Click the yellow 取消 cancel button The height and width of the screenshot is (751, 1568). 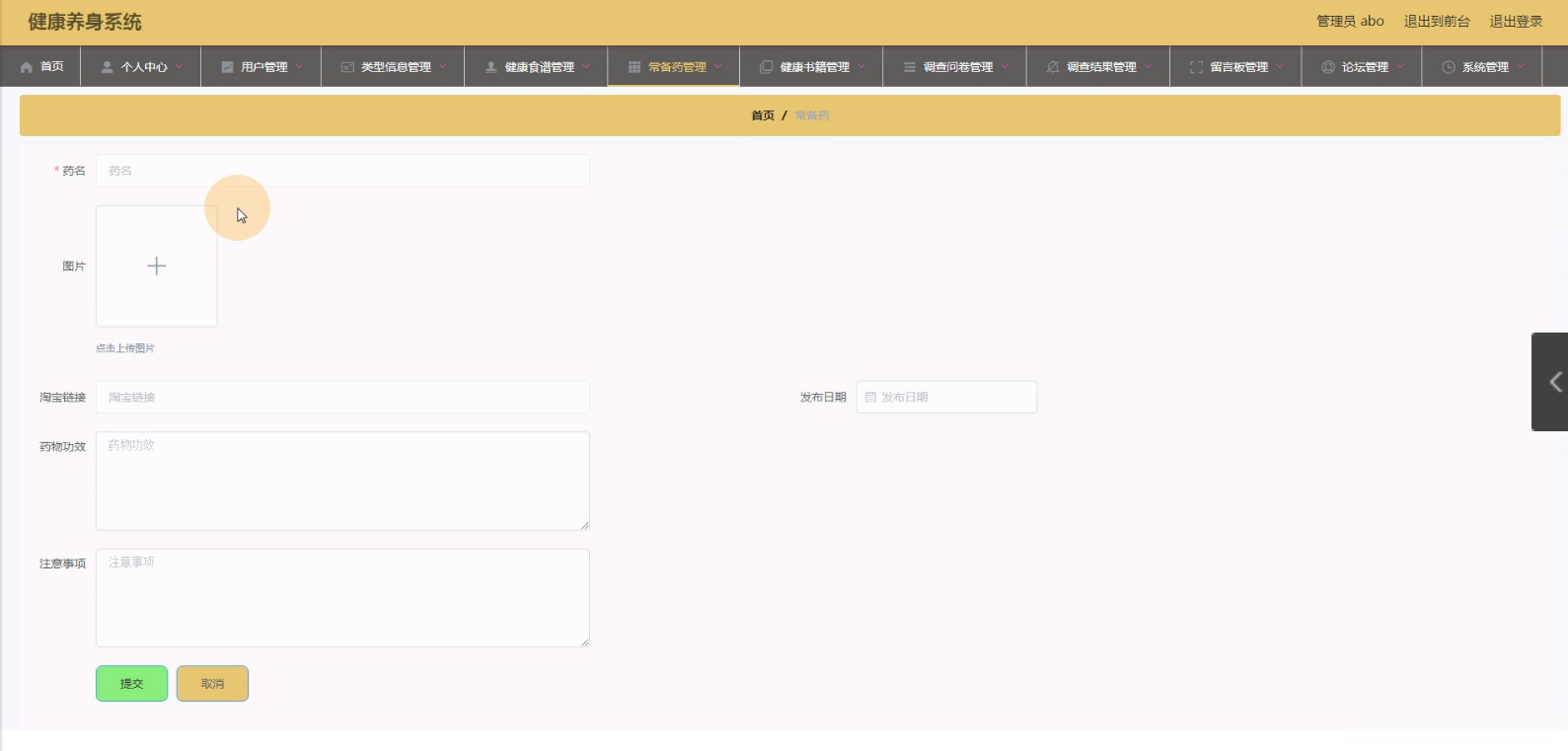pyautogui.click(x=212, y=684)
